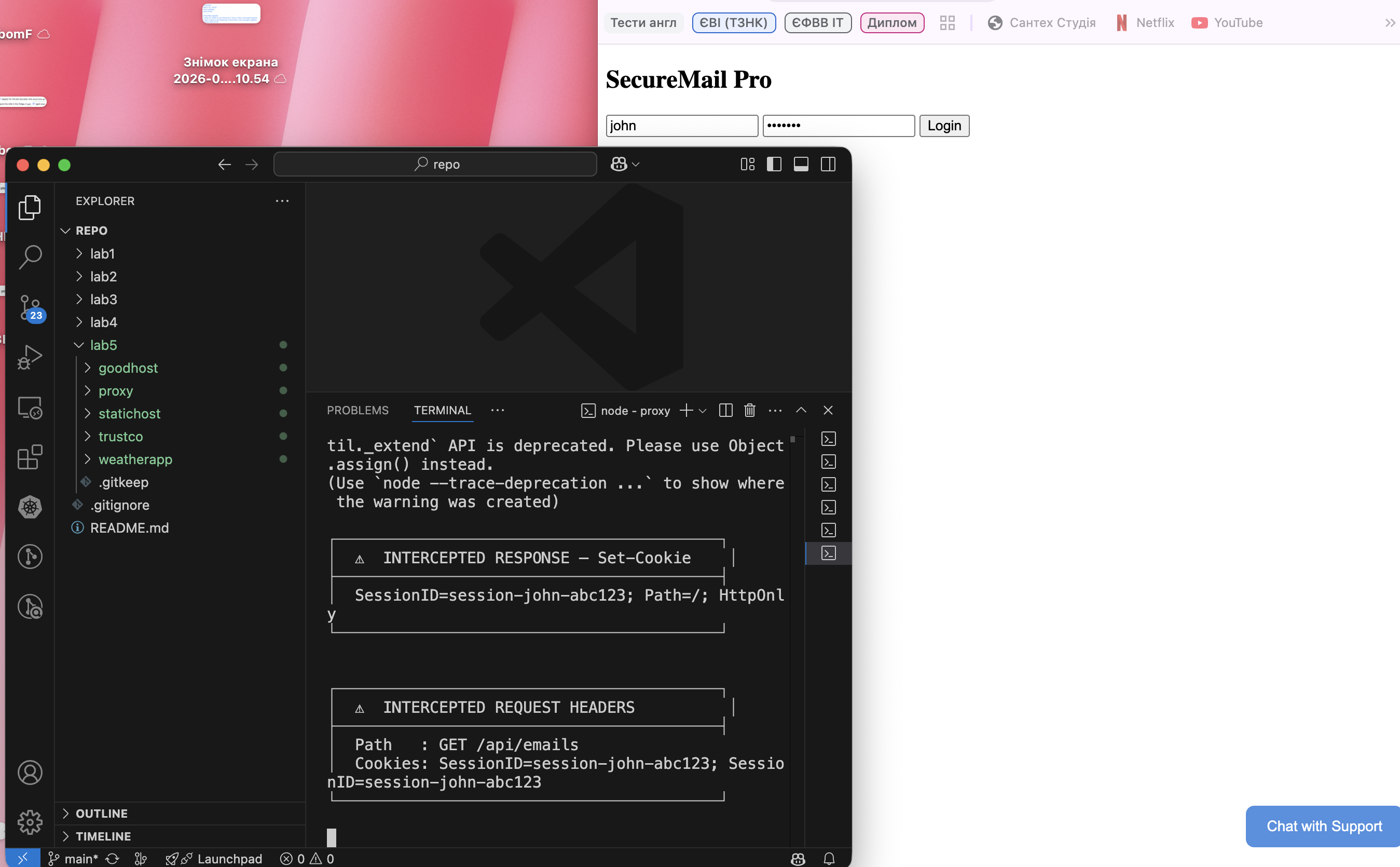
Task: Open Accounts menu in activity bar
Action: (30, 773)
